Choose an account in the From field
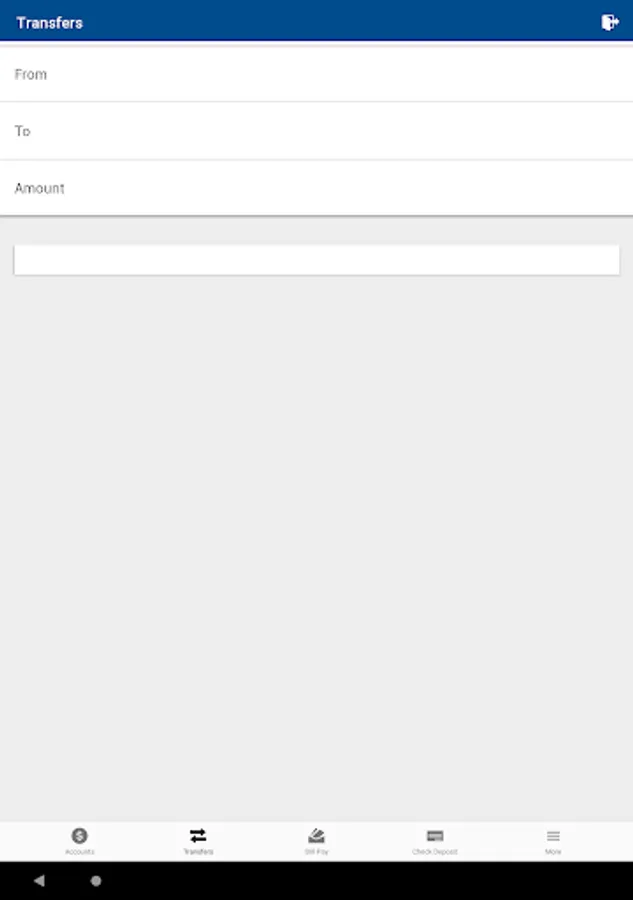This screenshot has height=900, width=633. coord(316,74)
